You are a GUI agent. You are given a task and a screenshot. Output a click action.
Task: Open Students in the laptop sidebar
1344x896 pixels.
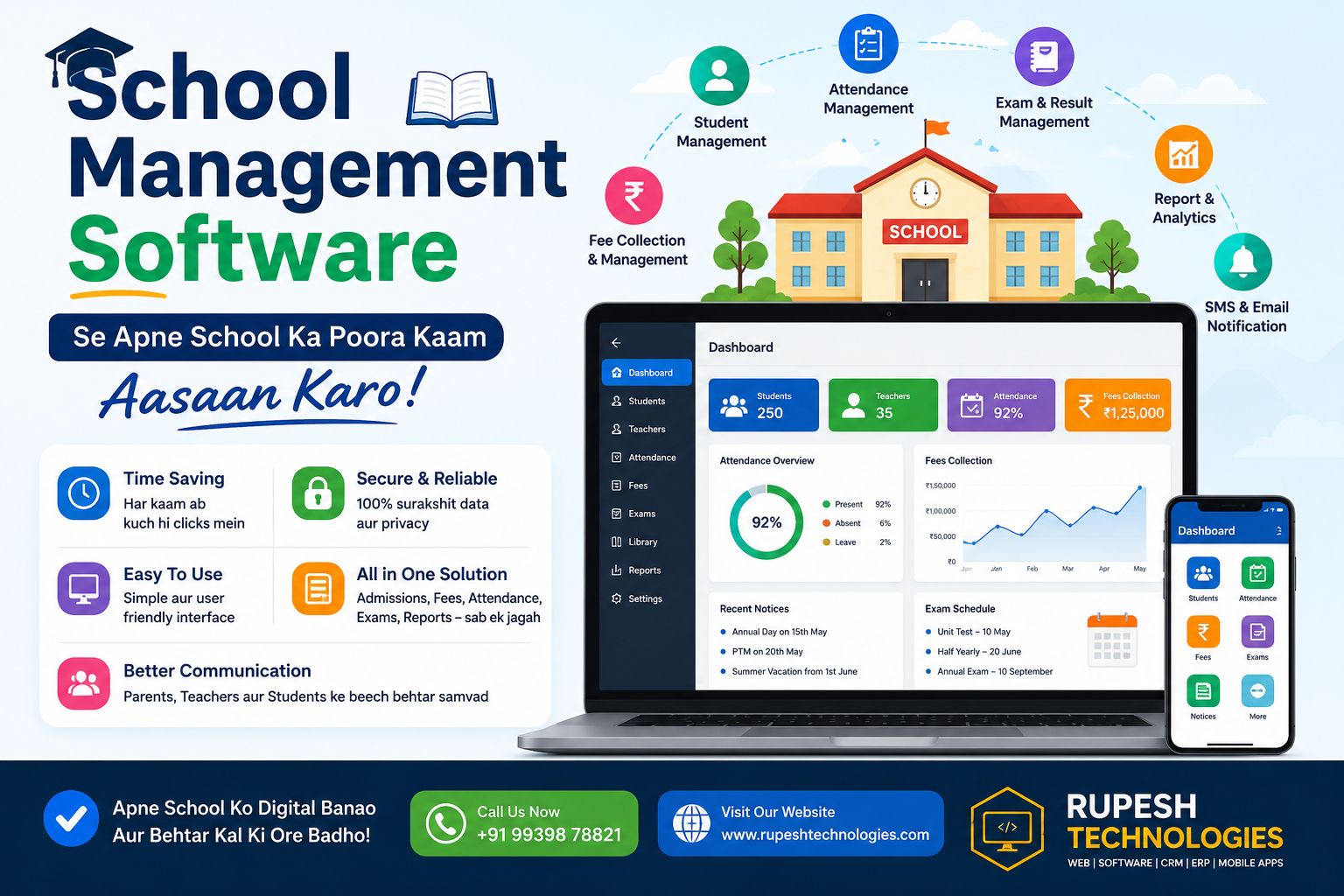click(x=647, y=401)
